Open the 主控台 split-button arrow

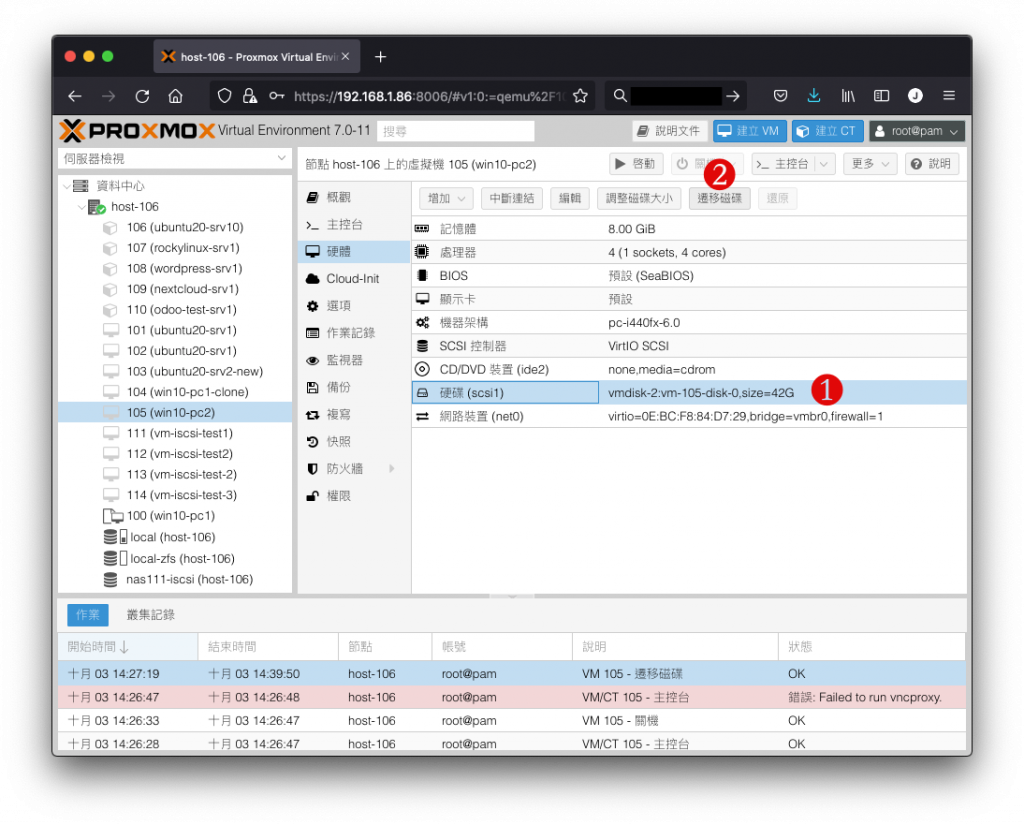click(824, 164)
